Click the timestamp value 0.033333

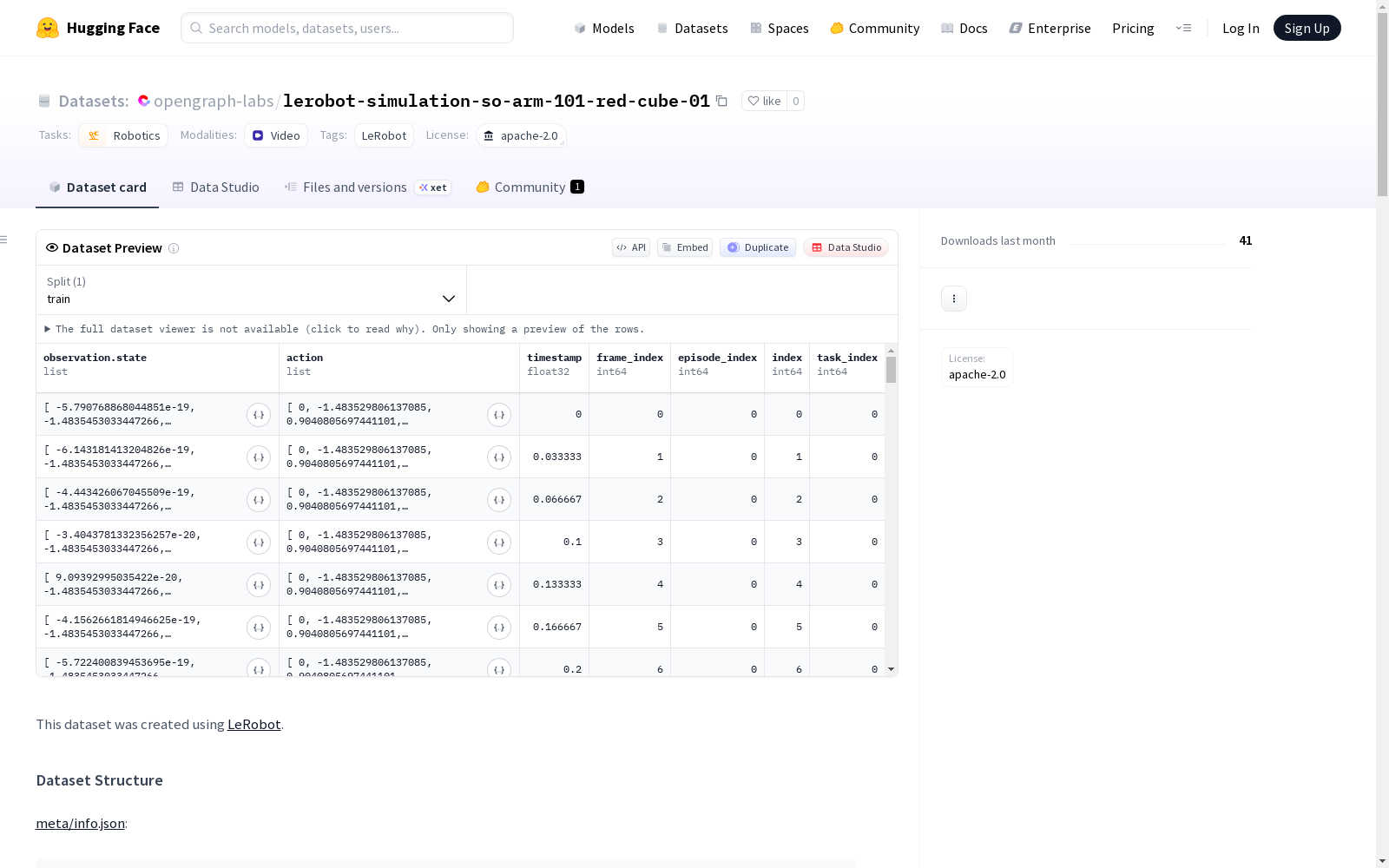pyautogui.click(x=557, y=457)
